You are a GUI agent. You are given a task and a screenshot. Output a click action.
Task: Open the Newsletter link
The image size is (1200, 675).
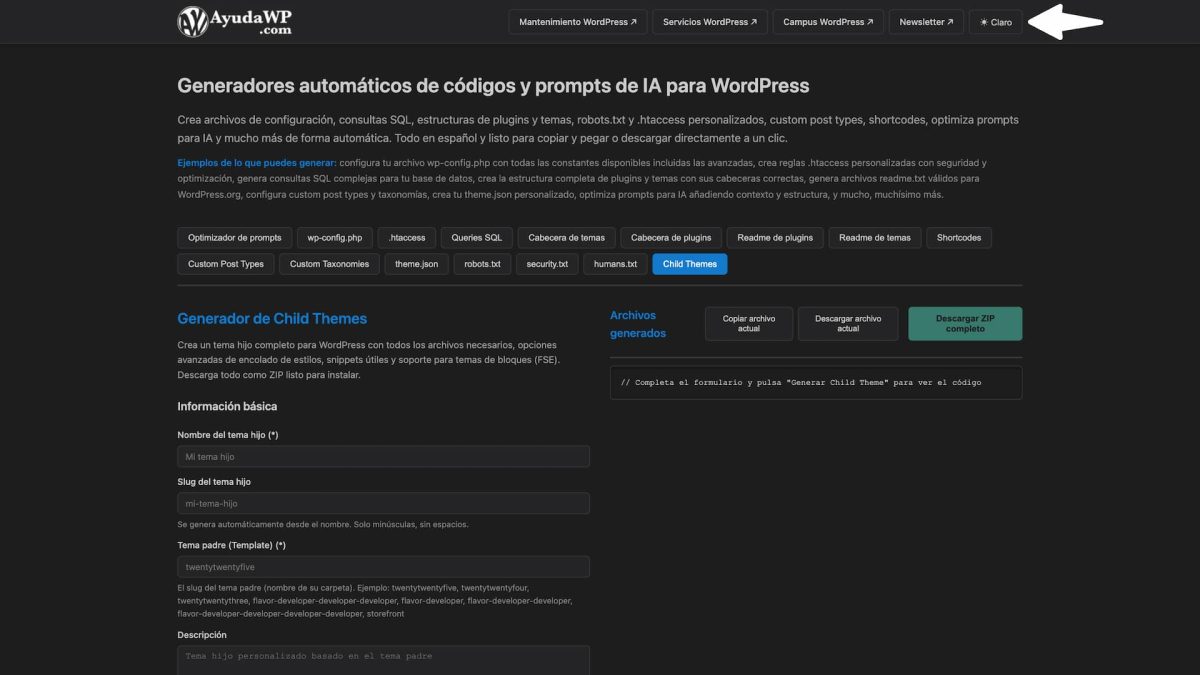tap(925, 19)
